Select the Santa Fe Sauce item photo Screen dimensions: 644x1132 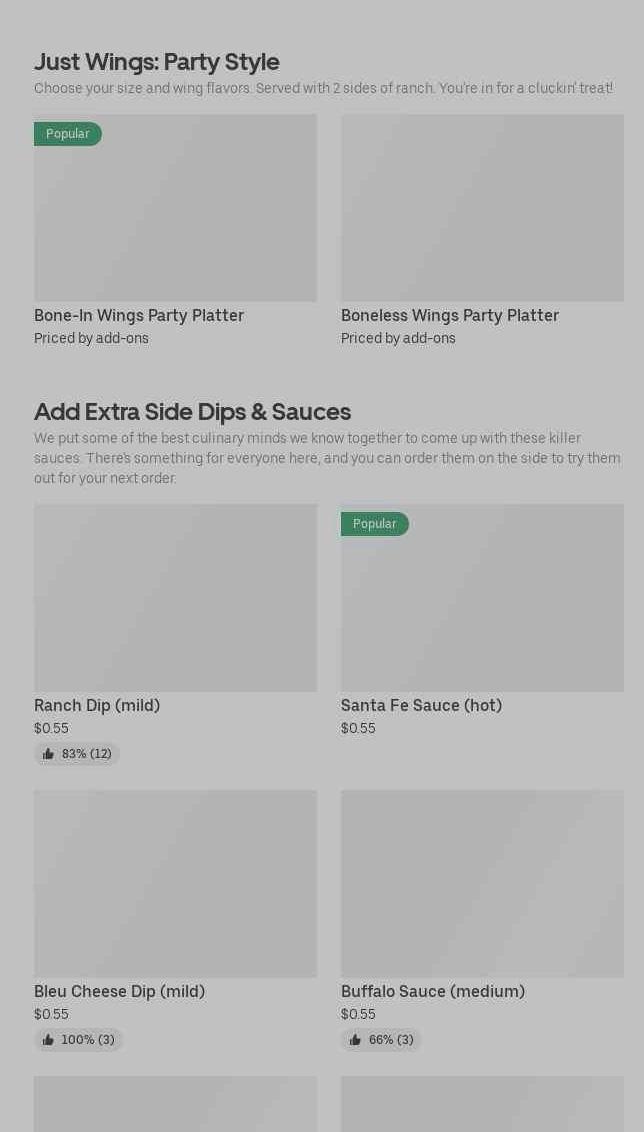[482, 608]
